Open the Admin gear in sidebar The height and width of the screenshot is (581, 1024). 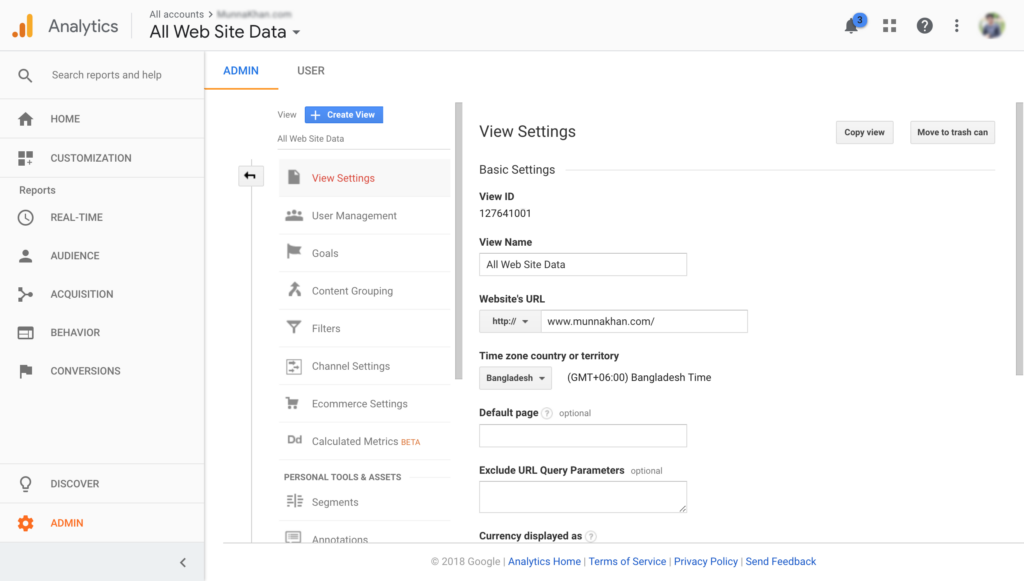point(26,523)
